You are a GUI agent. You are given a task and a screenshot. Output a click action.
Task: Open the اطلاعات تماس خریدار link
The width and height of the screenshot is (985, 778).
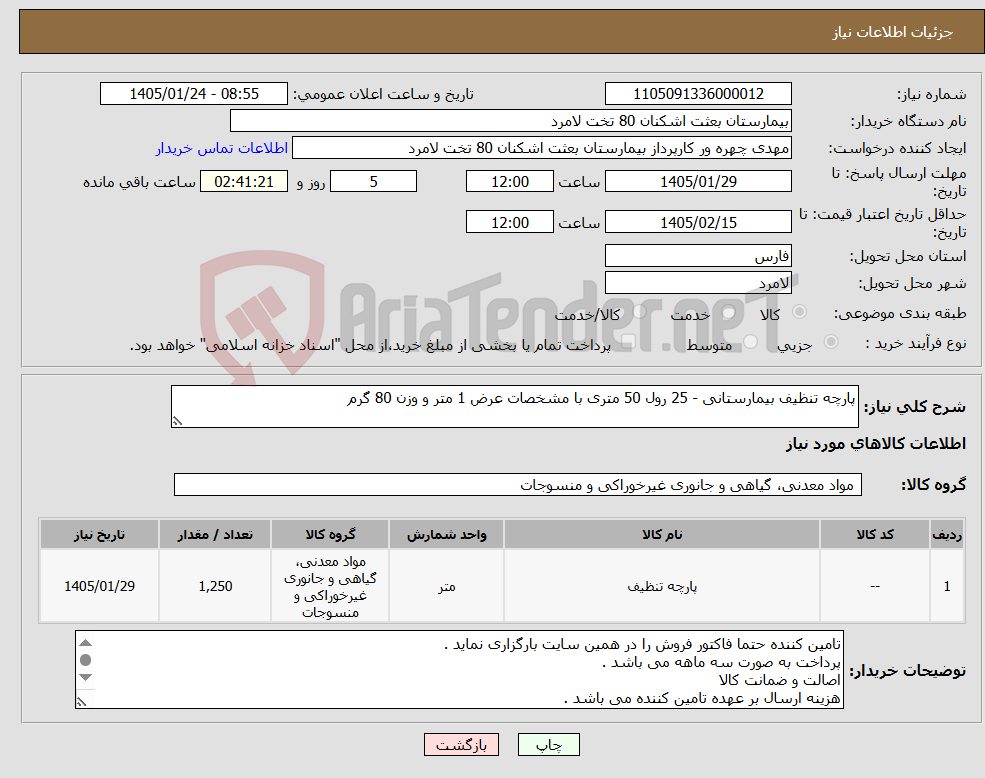click(222, 148)
